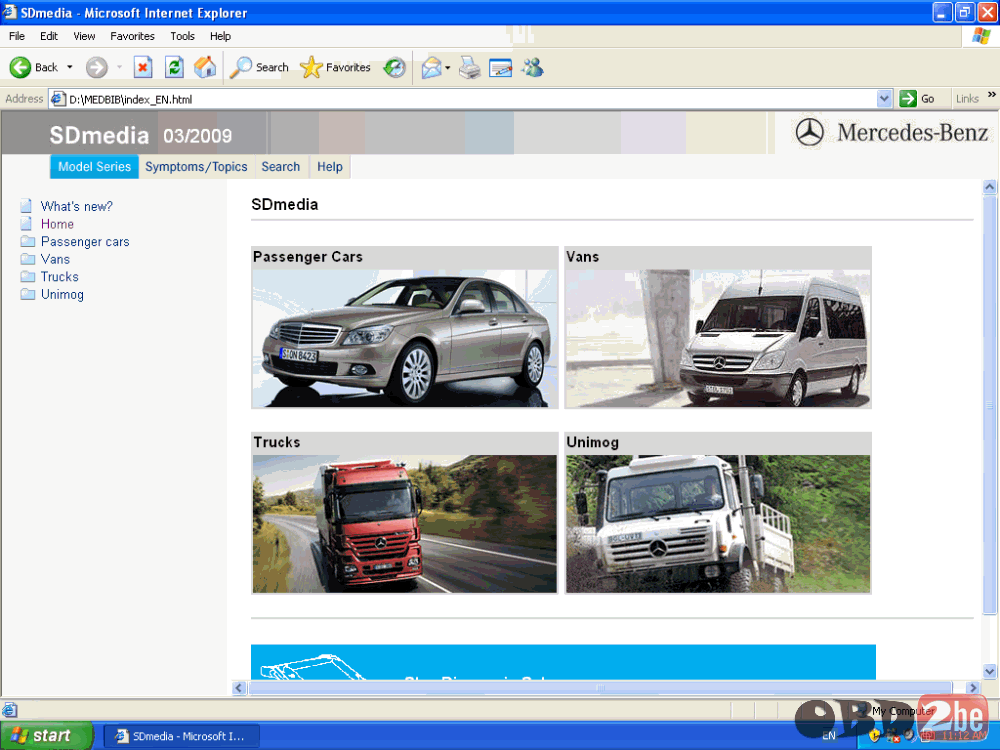
Task: Open the What's new? link
Action: (x=77, y=206)
